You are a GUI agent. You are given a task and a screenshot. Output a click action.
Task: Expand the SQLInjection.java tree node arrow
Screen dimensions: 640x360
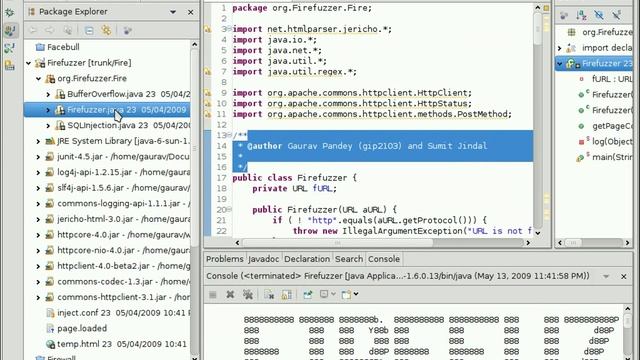click(48, 126)
